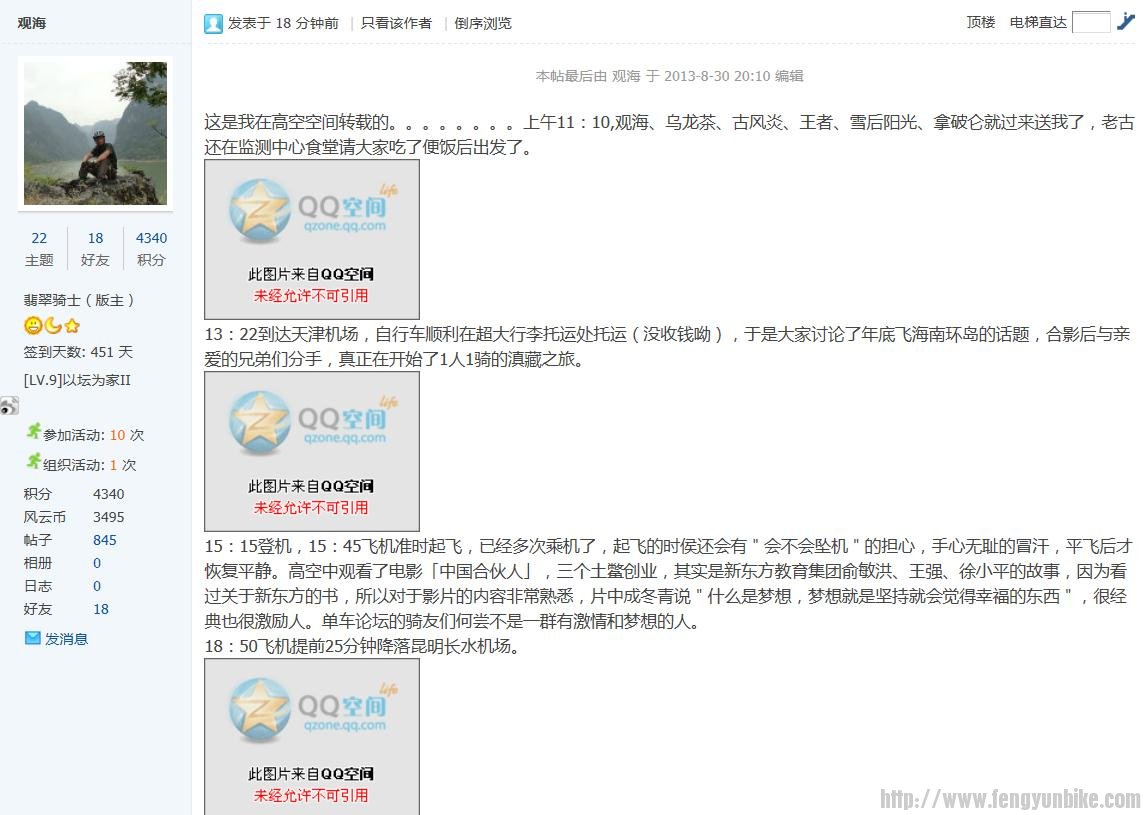Open the 发消息 envelope icon
Image resolution: width=1145 pixels, height=815 pixels.
pyautogui.click(x=33, y=638)
